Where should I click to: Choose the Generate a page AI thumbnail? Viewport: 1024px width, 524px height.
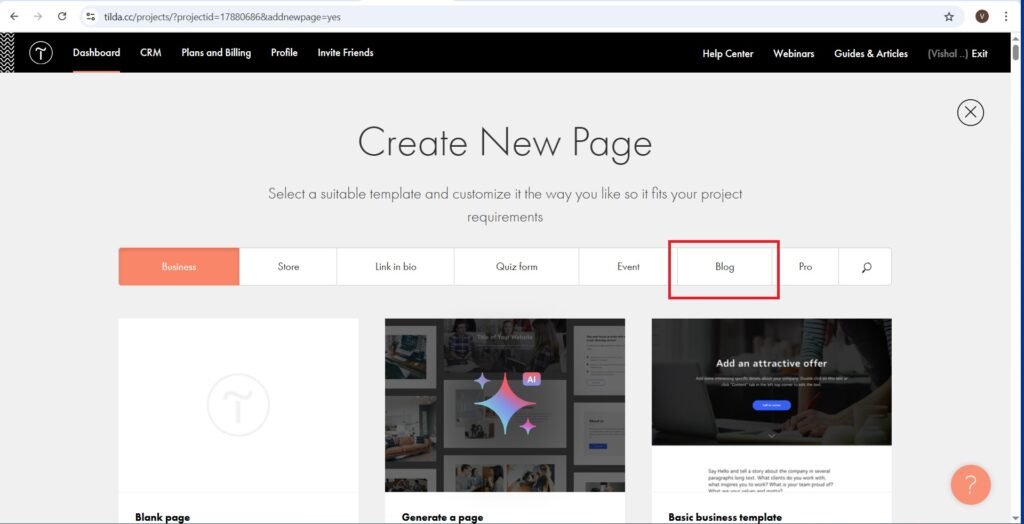[505, 405]
